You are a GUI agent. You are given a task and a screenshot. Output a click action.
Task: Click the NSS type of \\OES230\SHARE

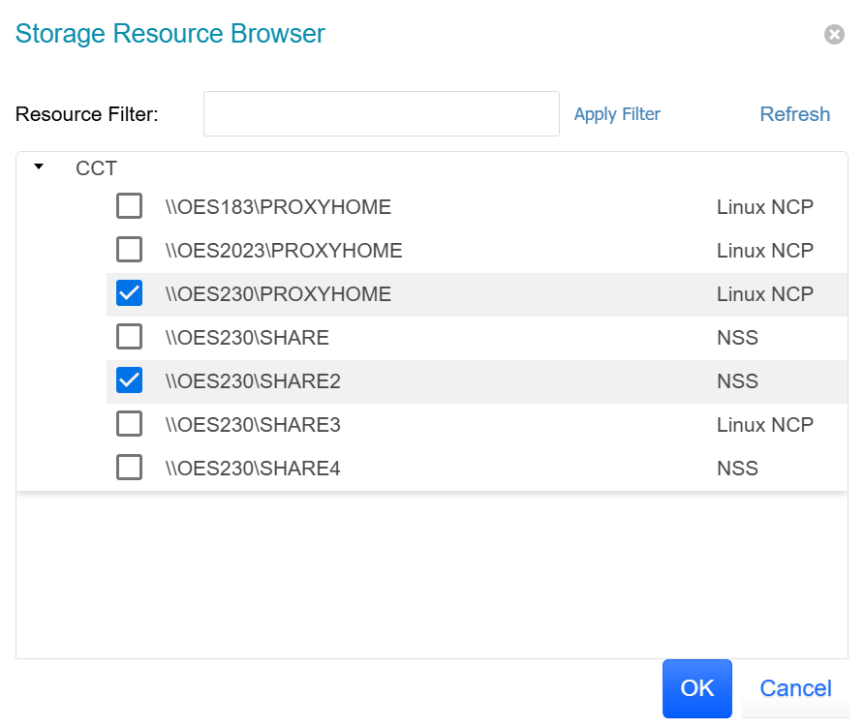pos(737,337)
